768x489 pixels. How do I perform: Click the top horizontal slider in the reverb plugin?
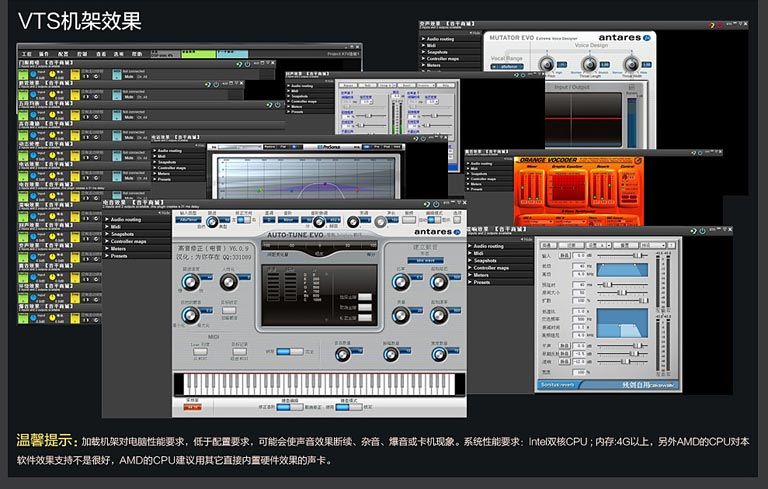pos(624,256)
